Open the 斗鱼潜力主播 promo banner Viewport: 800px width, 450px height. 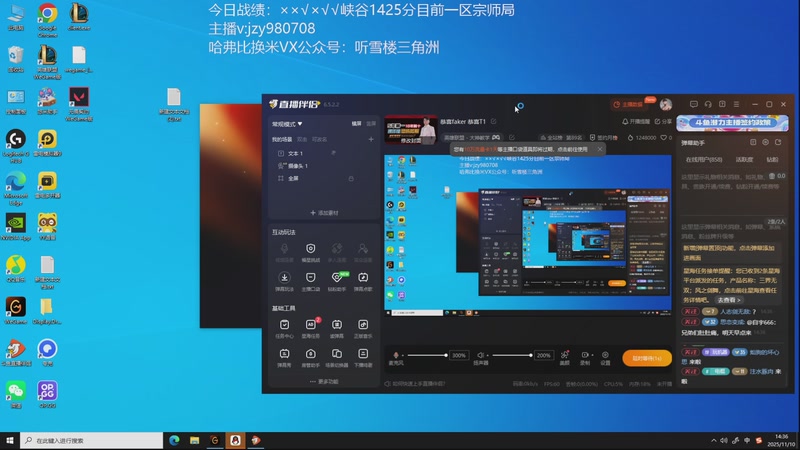click(732, 123)
